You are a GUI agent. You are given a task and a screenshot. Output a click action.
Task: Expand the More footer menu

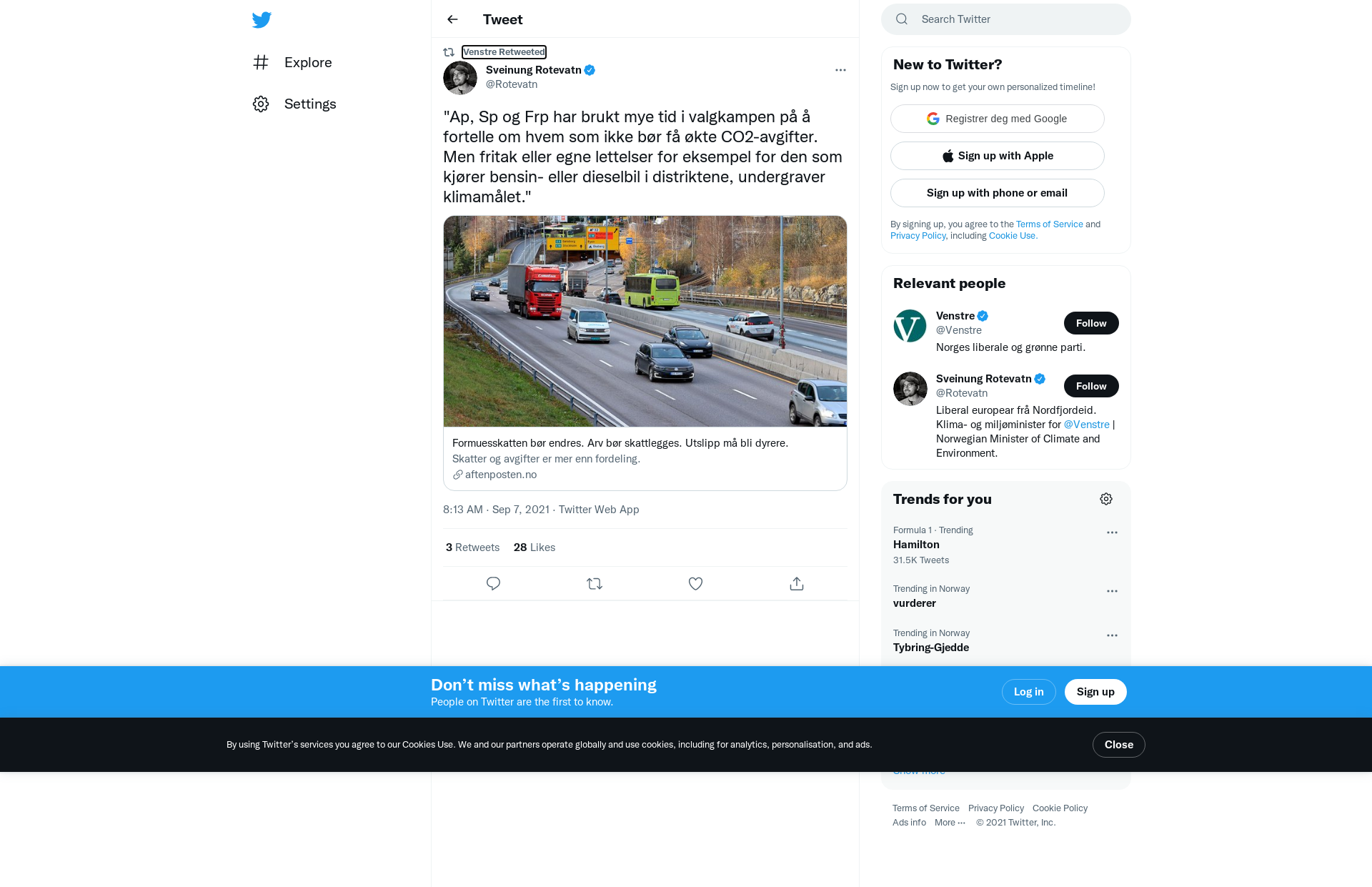[x=950, y=823]
